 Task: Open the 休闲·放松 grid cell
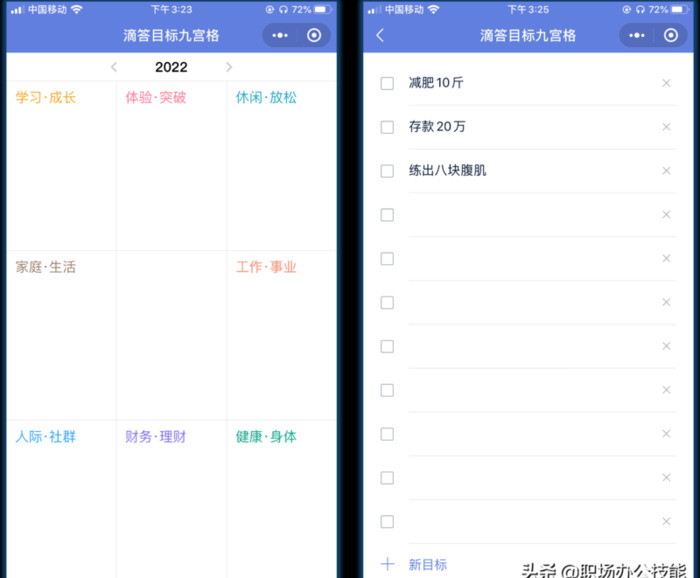coord(282,166)
